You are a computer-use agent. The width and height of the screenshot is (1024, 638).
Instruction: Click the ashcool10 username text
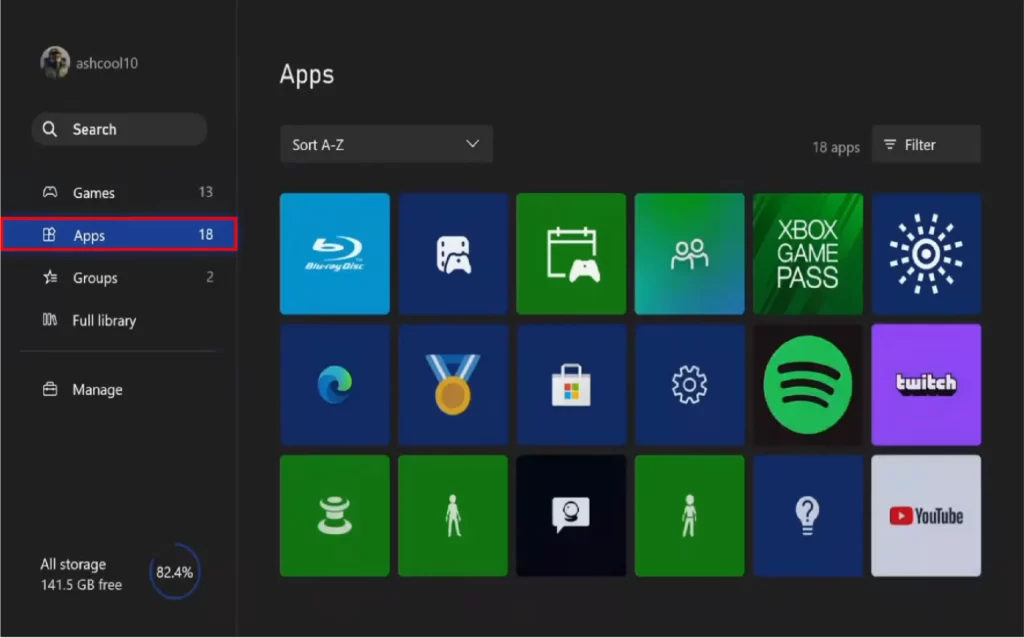107,63
